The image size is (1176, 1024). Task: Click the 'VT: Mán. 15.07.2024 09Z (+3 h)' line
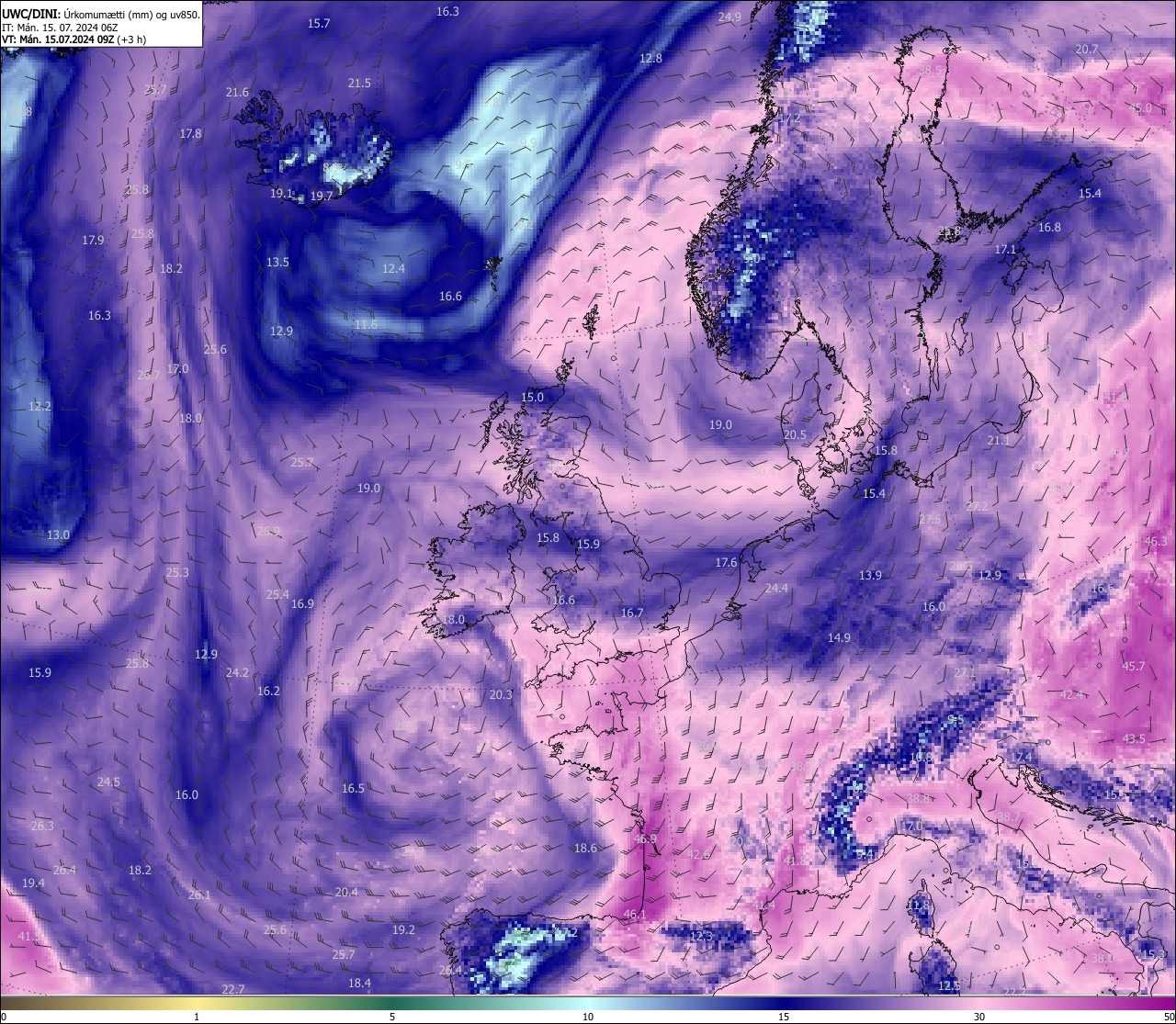point(73,39)
